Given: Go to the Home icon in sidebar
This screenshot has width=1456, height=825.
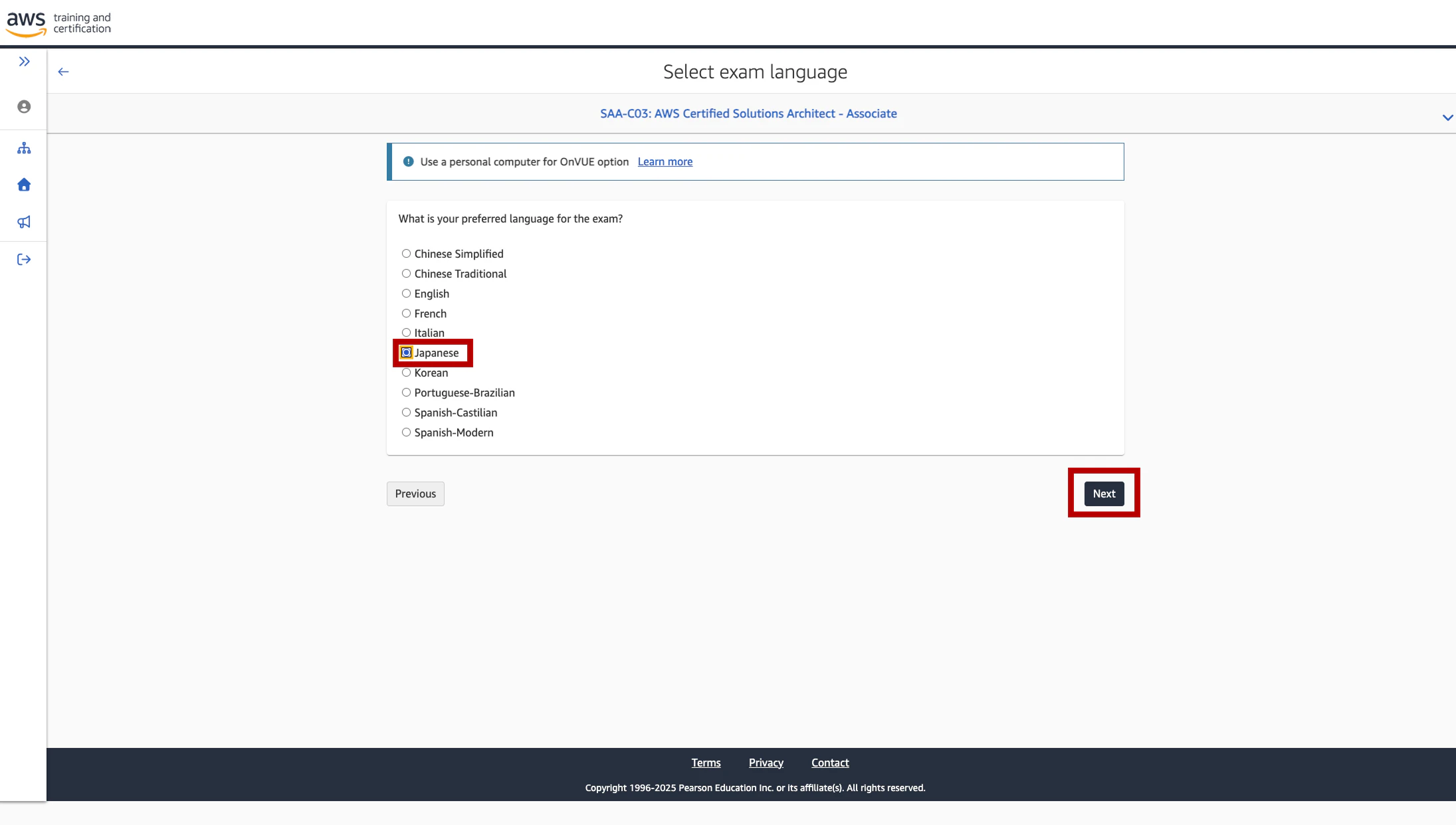Looking at the screenshot, I should point(24,185).
